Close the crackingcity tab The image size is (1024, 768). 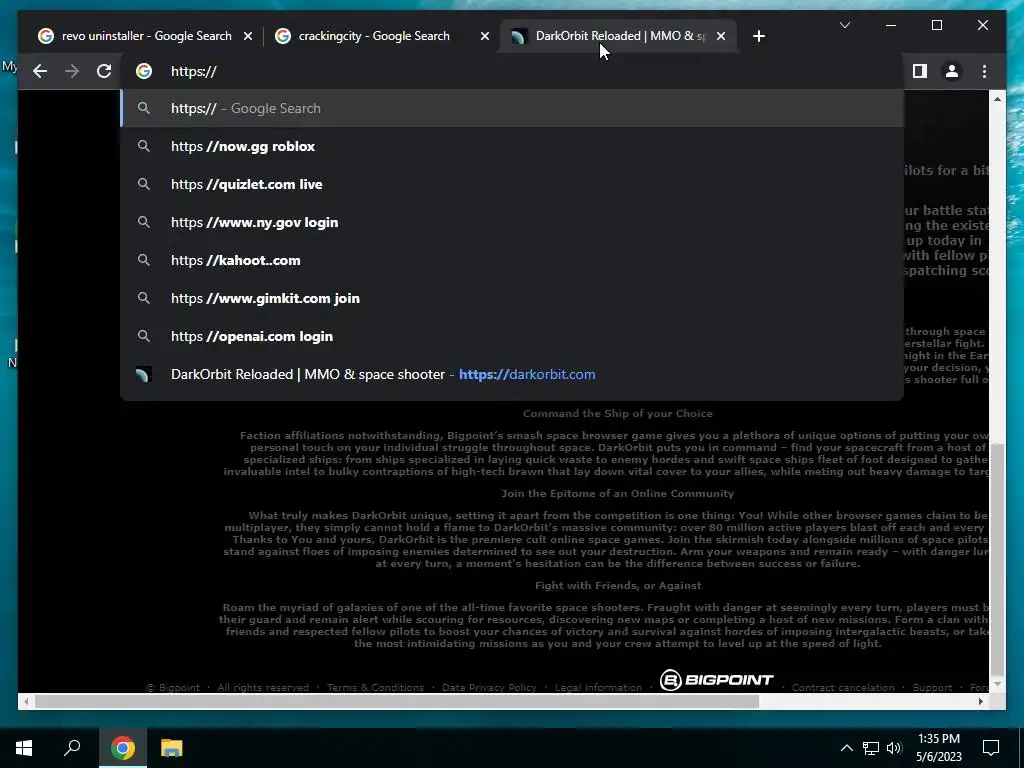coord(485,37)
